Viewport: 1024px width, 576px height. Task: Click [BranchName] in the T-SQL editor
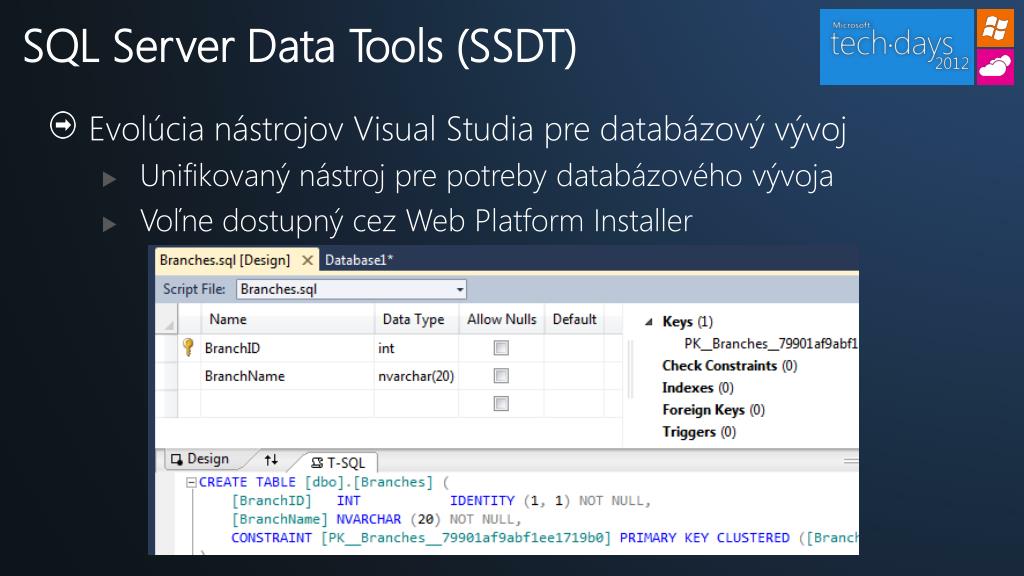tap(280, 519)
